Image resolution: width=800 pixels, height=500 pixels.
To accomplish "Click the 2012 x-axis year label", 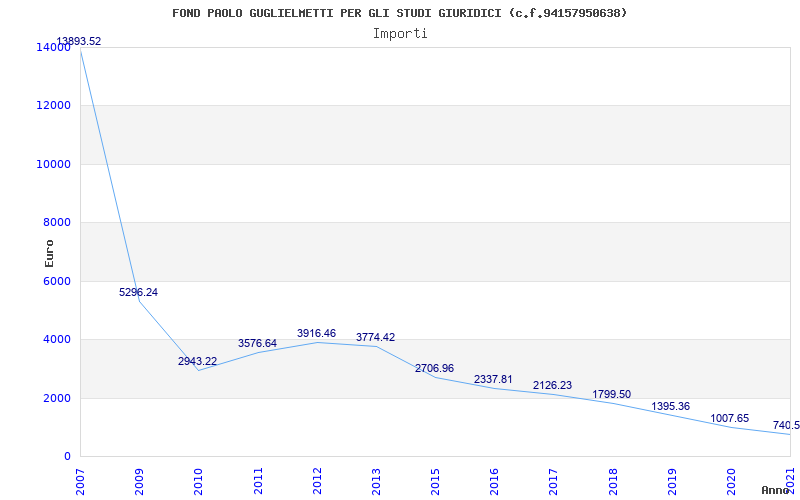I will (x=317, y=481).
